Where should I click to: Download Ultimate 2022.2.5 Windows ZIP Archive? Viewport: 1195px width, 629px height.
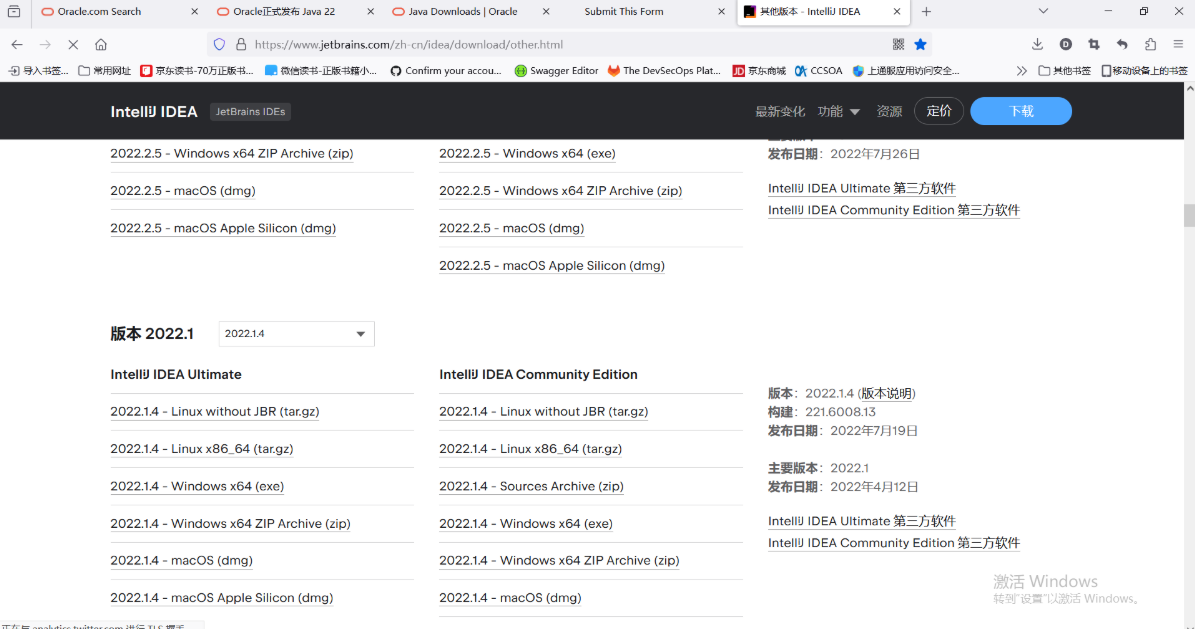pos(232,153)
